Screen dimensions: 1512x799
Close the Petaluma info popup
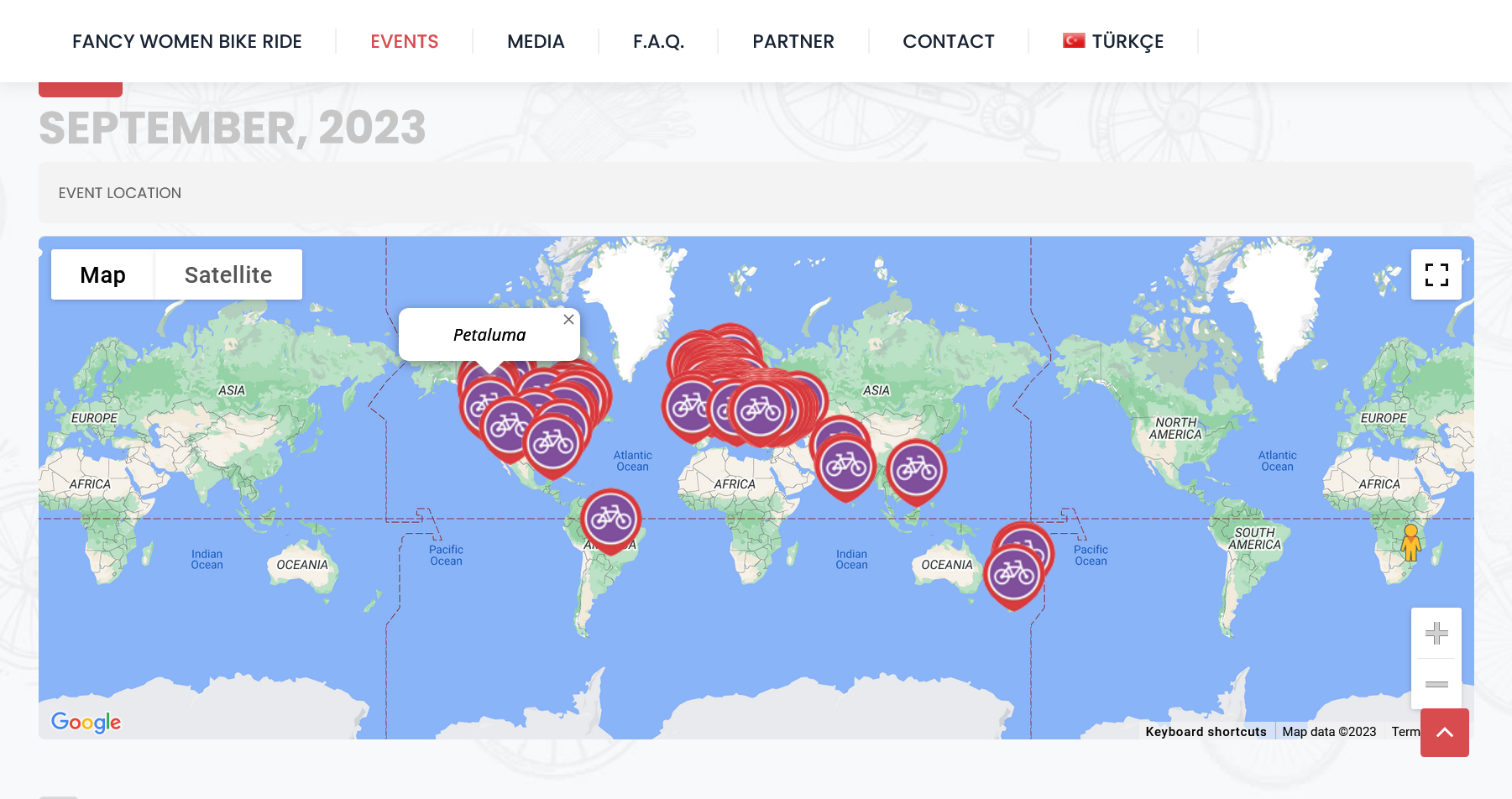568,320
